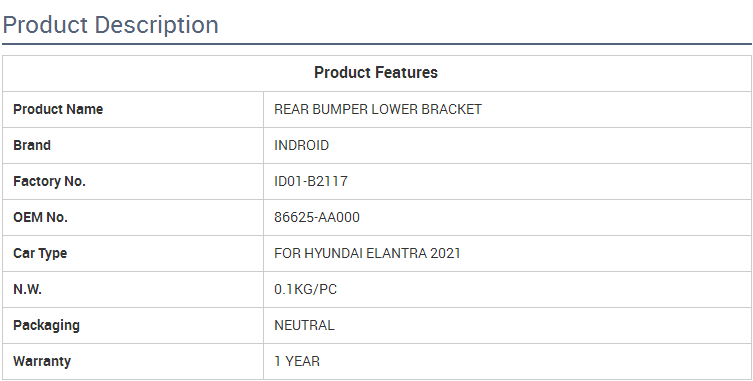The height and width of the screenshot is (381, 753).
Task: Select the NEUTRAL packaging value
Action: 304,325
